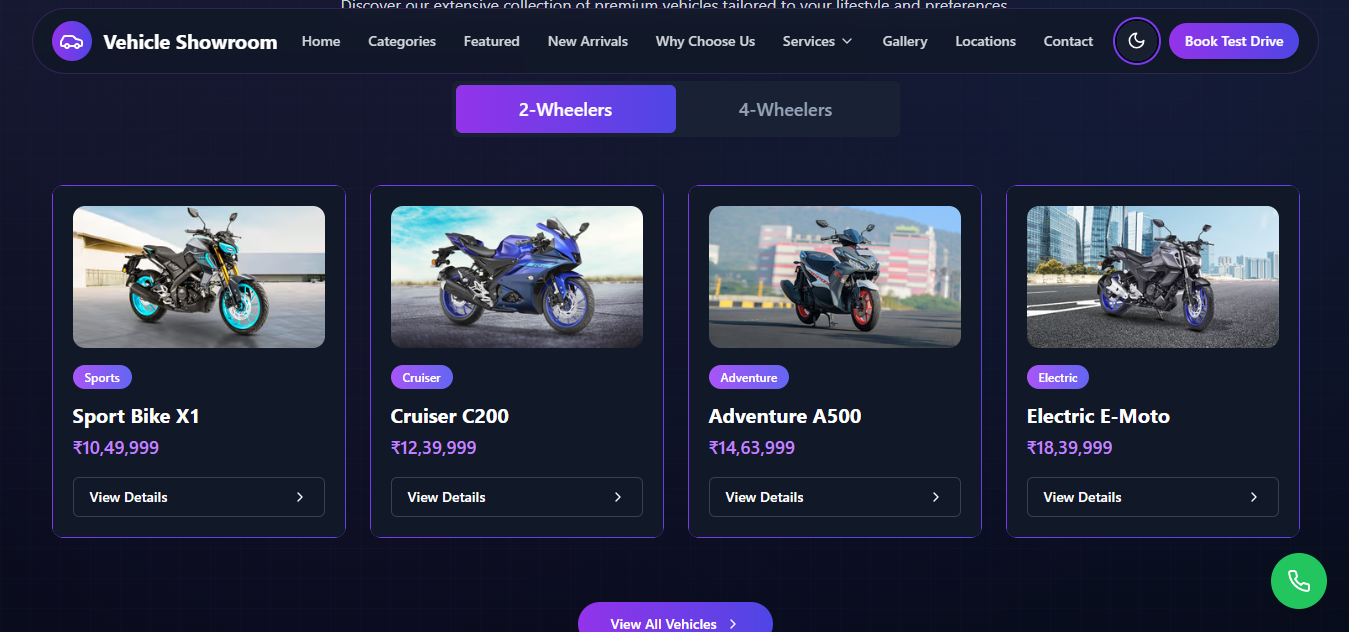Click the Why Choose Us link
Image resolution: width=1349 pixels, height=632 pixels.
(705, 41)
